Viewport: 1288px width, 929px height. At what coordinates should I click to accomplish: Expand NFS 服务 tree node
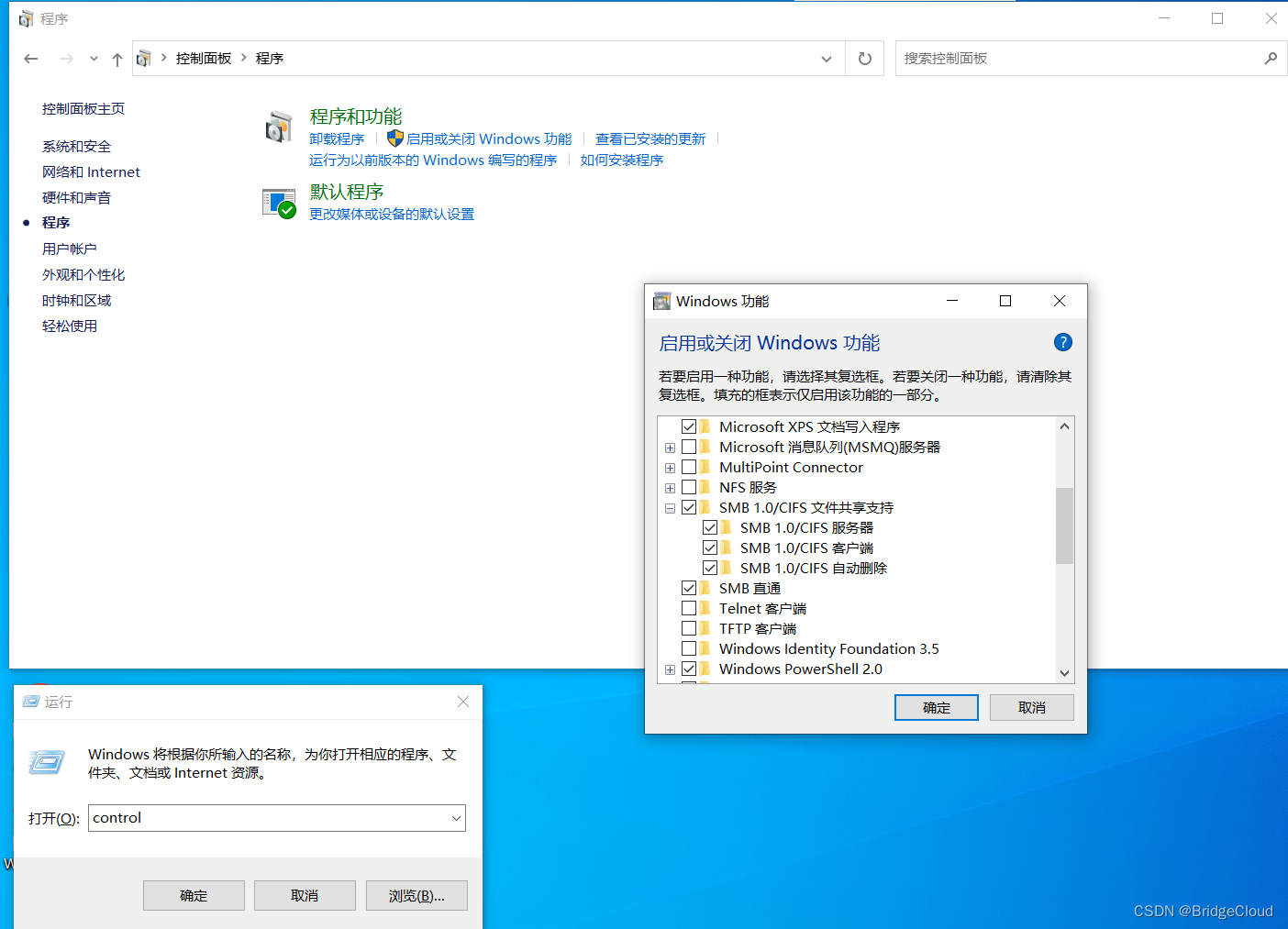[x=670, y=488]
